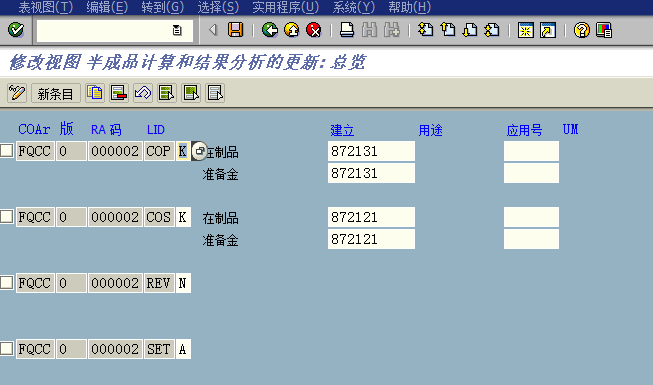Create a new session icon

click(x=526, y=30)
